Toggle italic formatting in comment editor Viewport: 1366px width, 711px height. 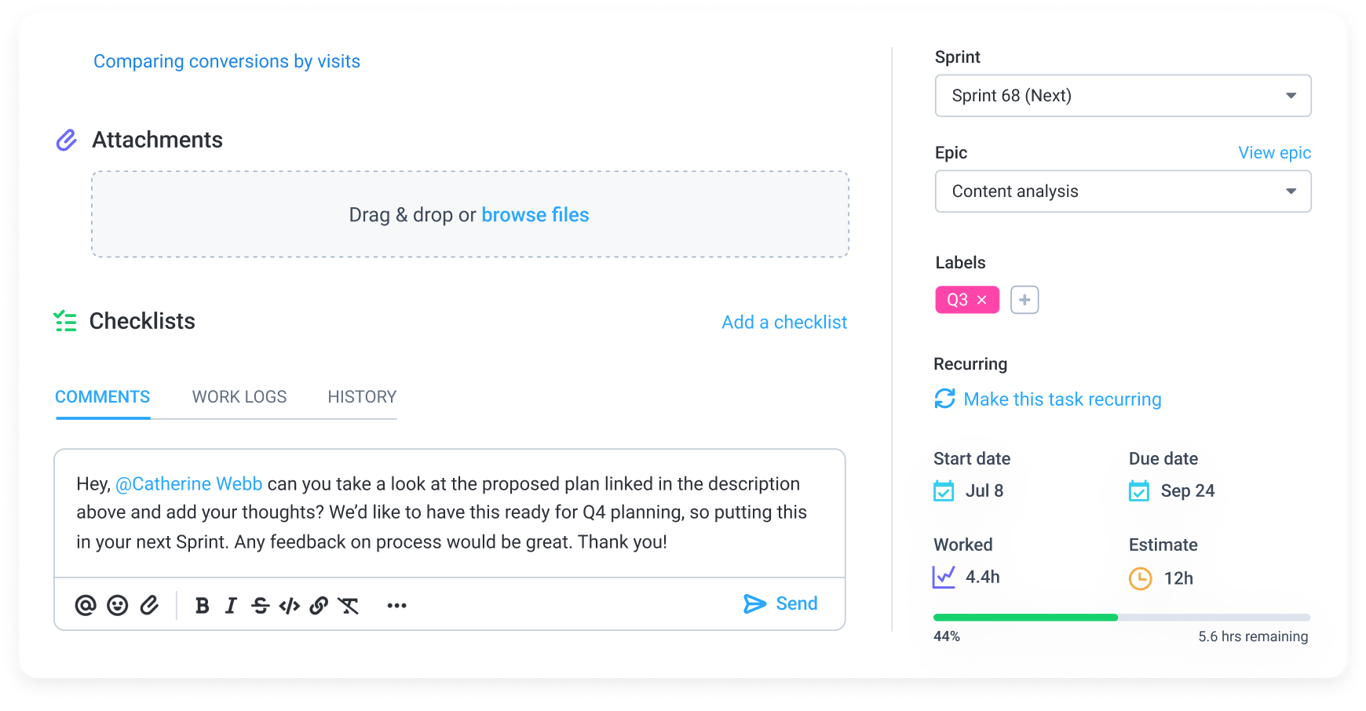pos(231,605)
